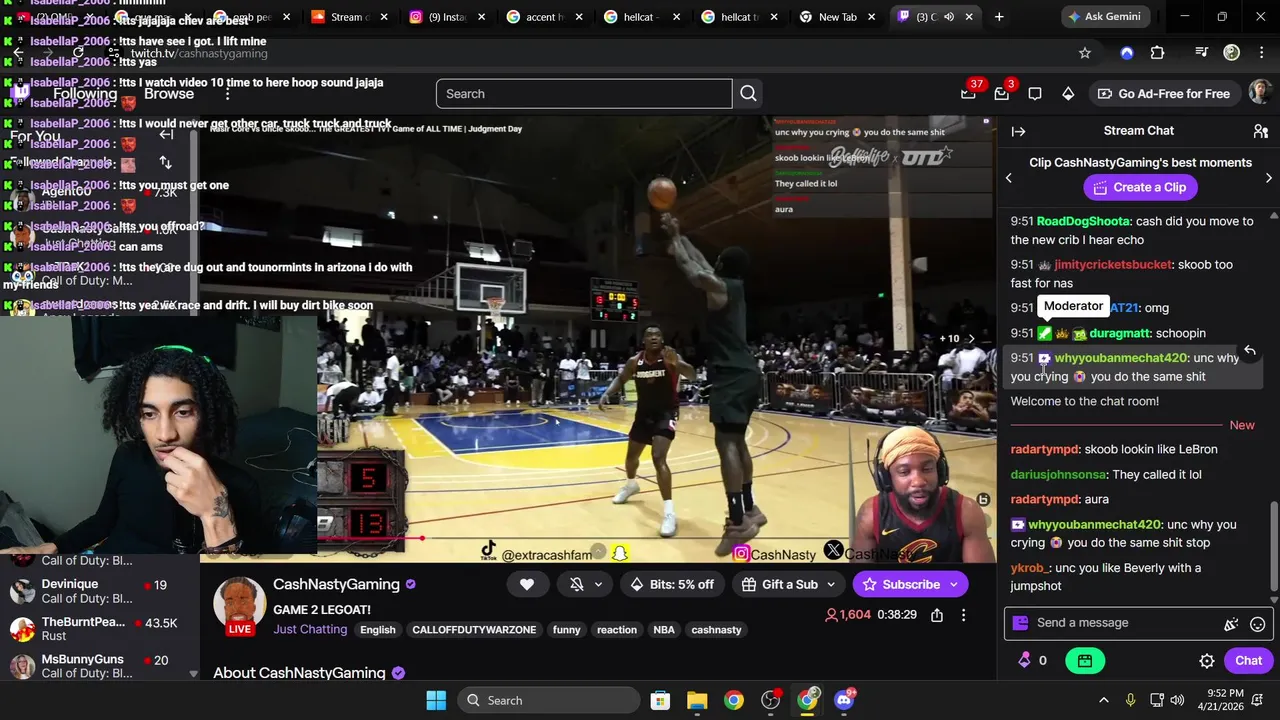Viewport: 1280px width, 720px height.
Task: Open the Twitch user avatar menu
Action: [1260, 93]
